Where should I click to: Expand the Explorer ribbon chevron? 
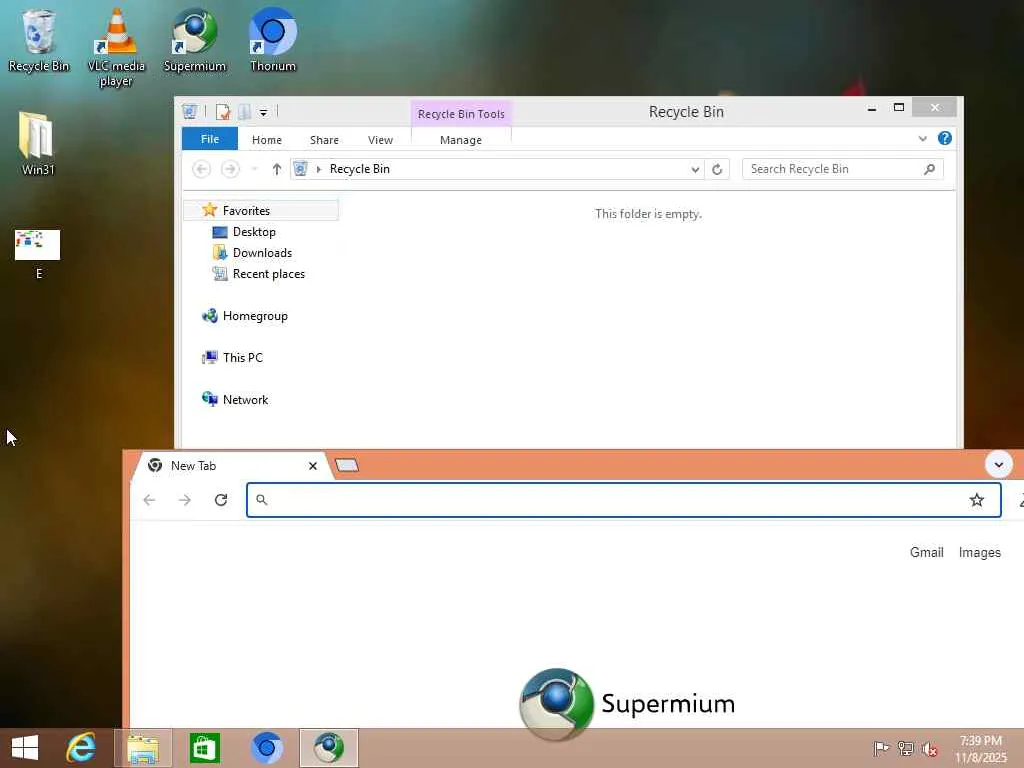click(922, 138)
